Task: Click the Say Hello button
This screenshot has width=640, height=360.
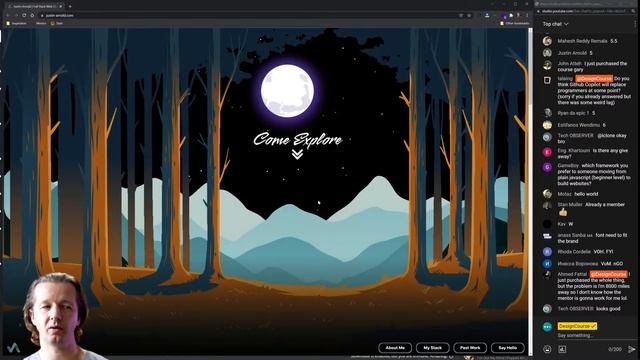Action: (x=507, y=348)
